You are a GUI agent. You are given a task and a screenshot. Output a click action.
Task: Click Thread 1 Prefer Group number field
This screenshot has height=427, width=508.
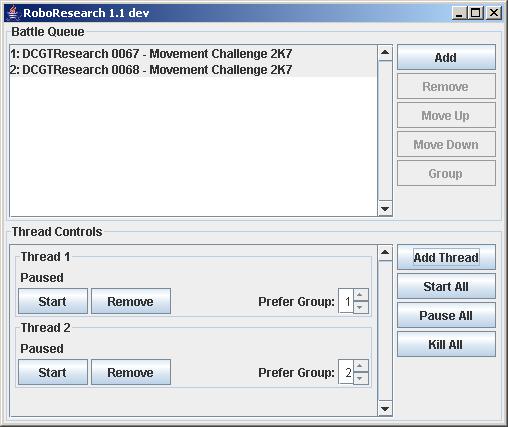(346, 301)
